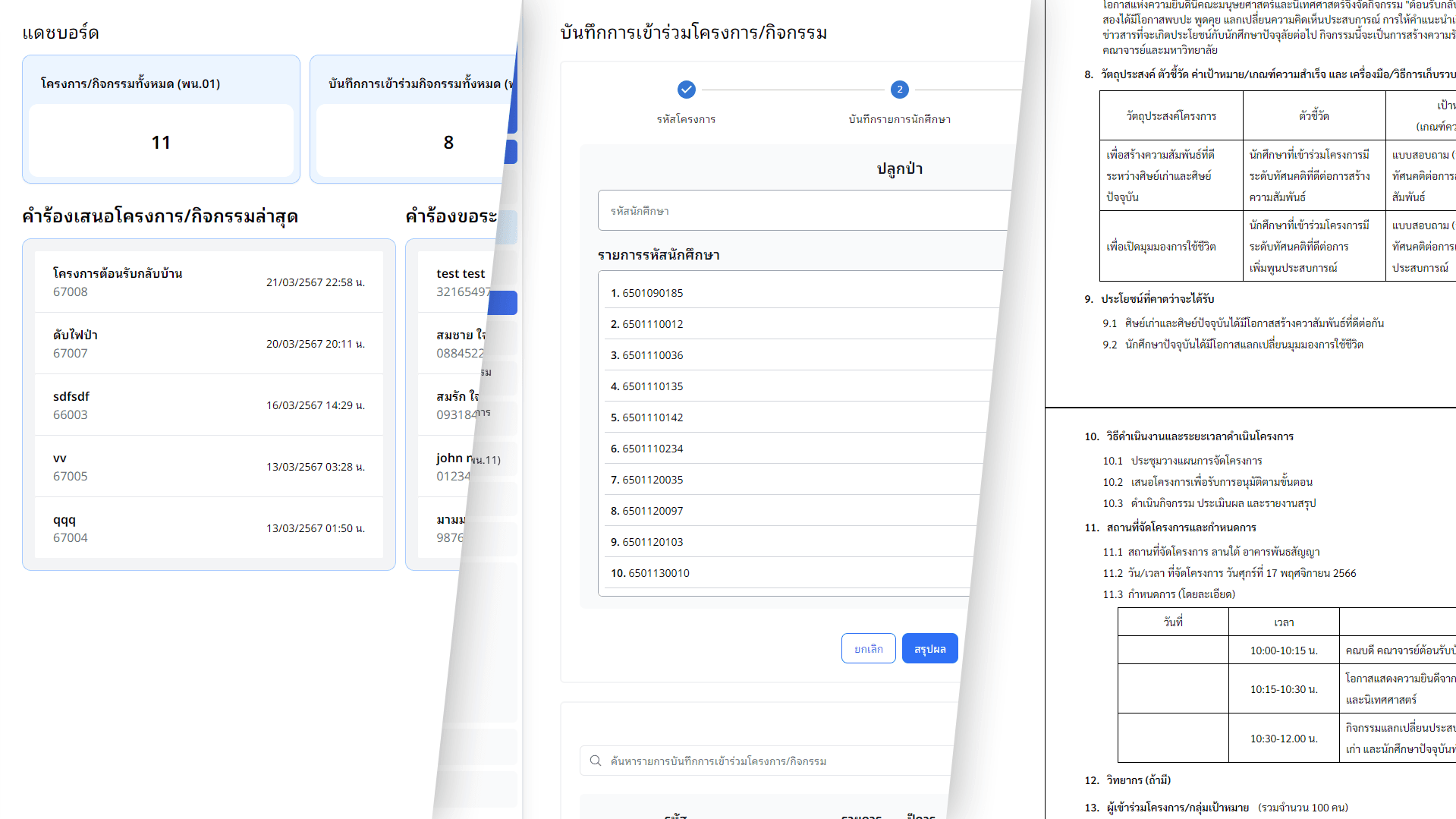Click the search magnifier icon
Viewport: 1456px width, 819px height.
tap(596, 761)
